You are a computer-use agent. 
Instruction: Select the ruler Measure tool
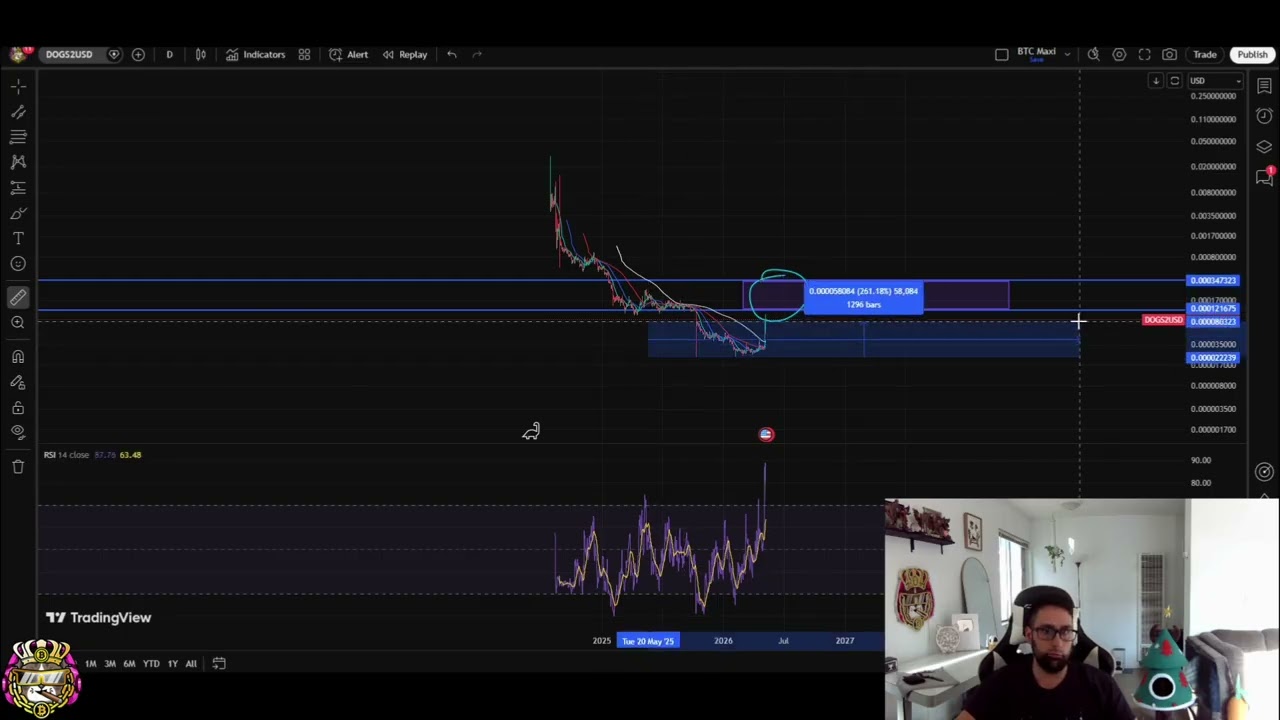(x=18, y=297)
